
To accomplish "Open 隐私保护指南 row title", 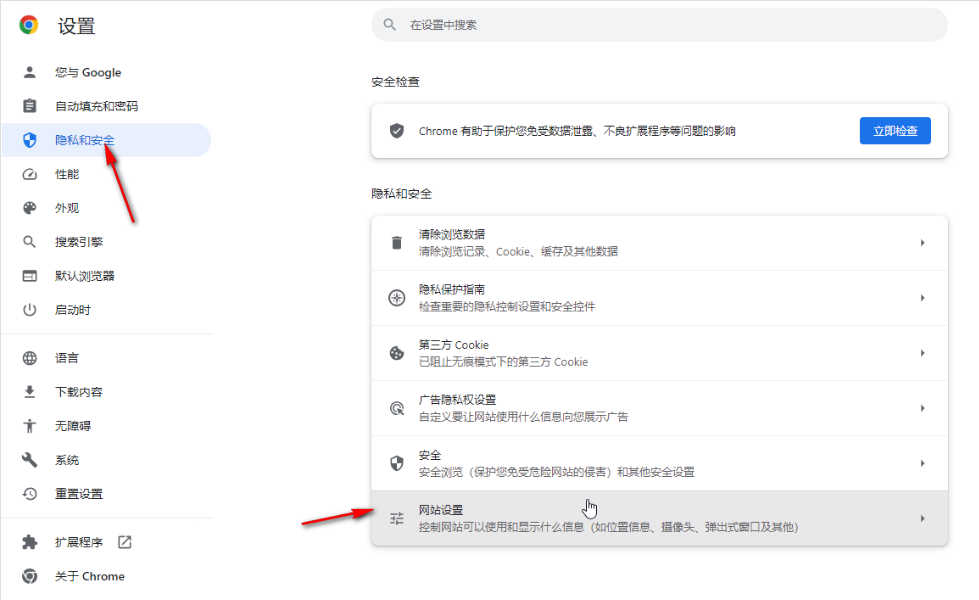I will (452, 289).
